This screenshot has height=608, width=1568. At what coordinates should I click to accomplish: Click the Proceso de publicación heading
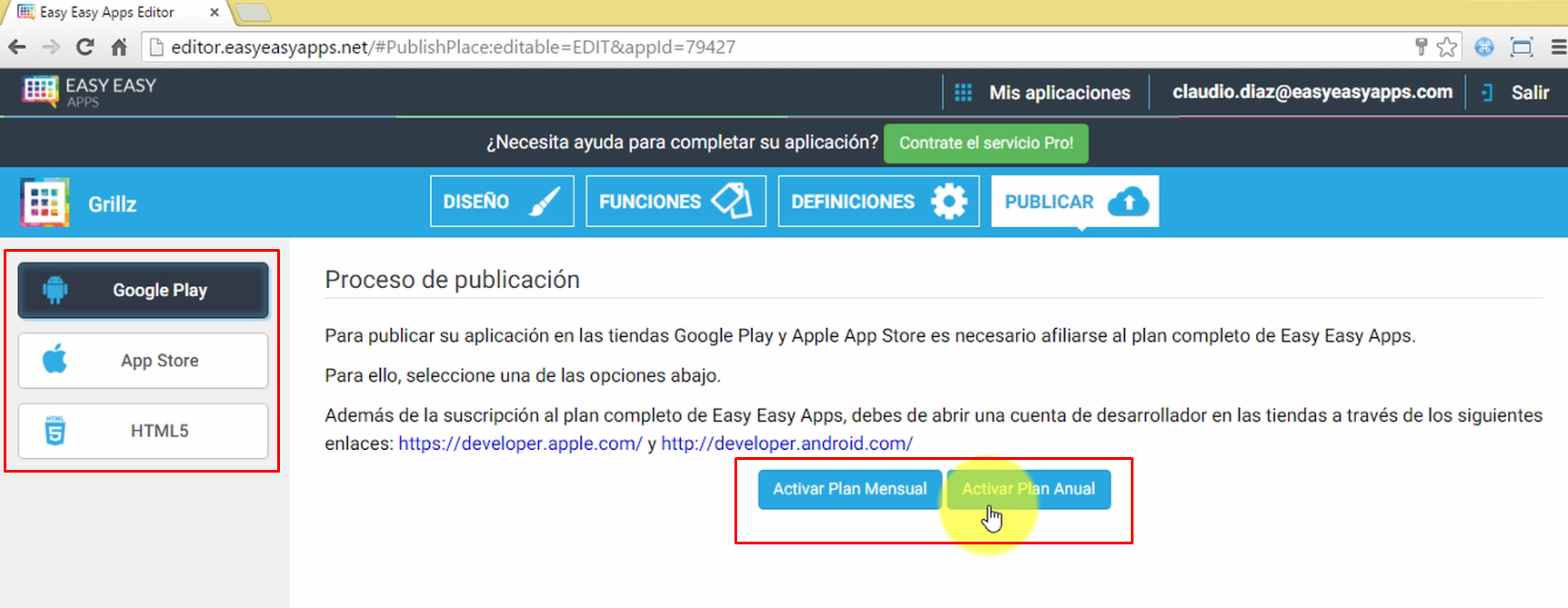click(x=452, y=279)
